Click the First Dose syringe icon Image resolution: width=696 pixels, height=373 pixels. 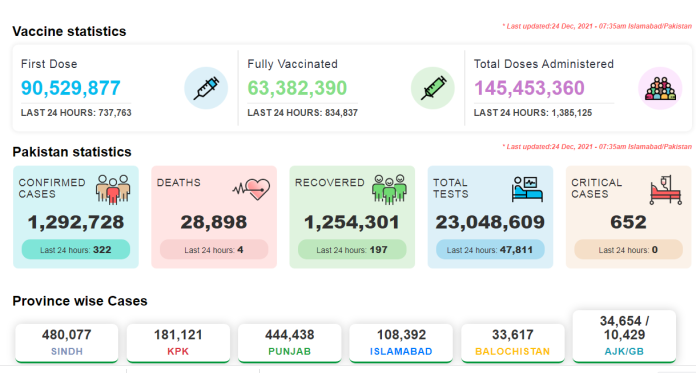point(206,88)
